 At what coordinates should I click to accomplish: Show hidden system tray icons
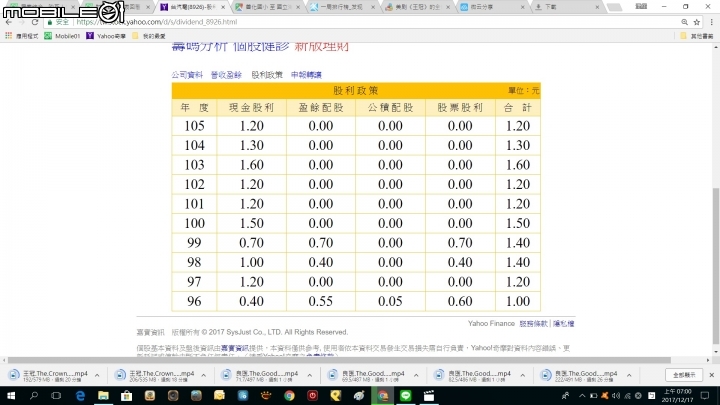click(x=582, y=396)
